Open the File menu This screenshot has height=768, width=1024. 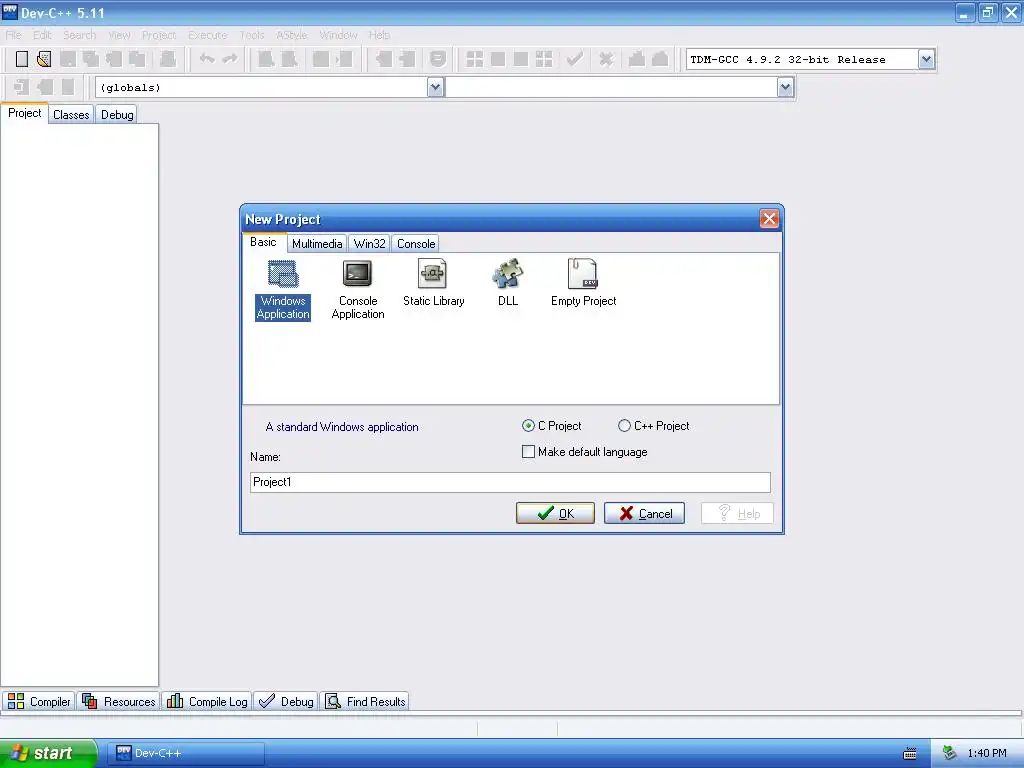coord(14,35)
